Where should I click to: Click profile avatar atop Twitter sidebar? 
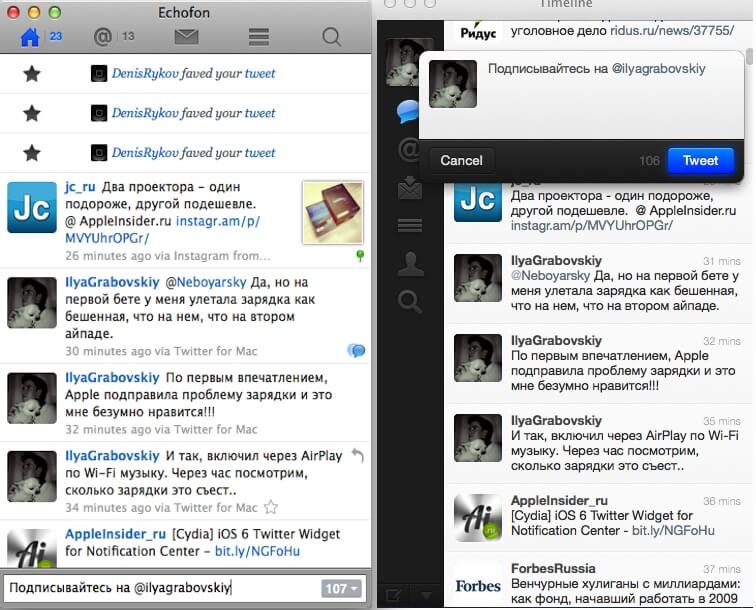coord(404,62)
